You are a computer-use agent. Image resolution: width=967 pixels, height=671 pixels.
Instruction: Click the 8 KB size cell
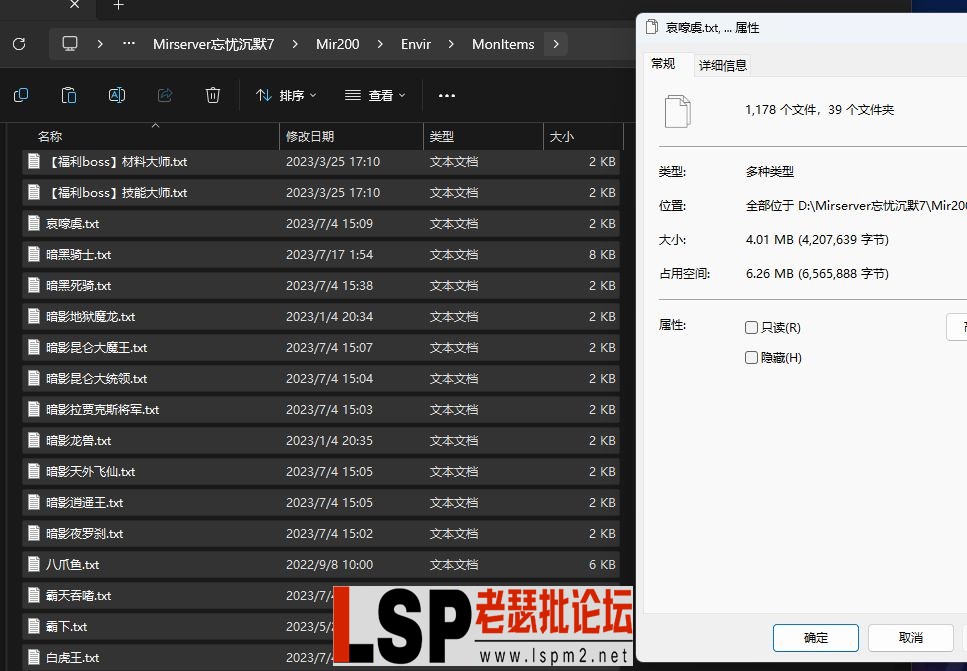(x=602, y=254)
